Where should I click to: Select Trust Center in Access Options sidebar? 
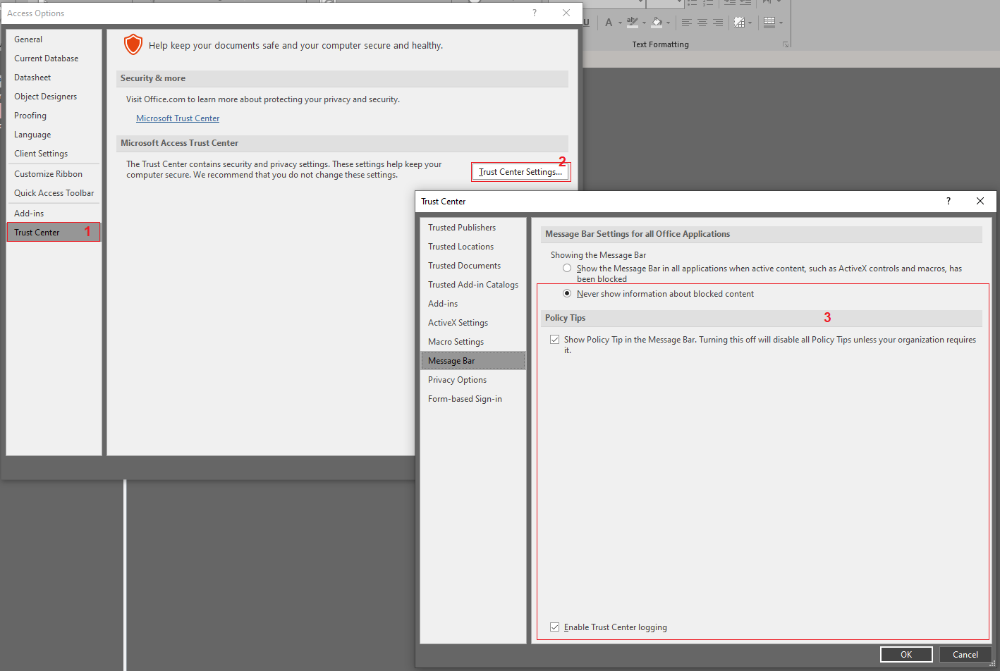pyautogui.click(x=54, y=232)
